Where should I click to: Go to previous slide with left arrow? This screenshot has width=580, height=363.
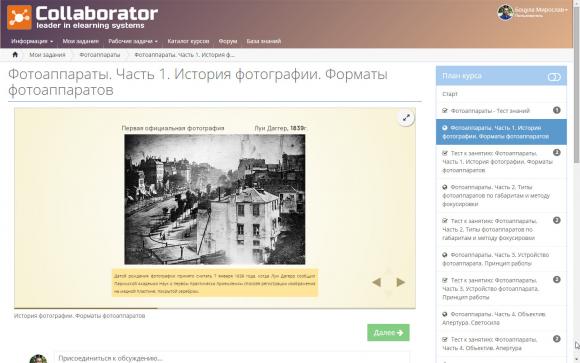[377, 282]
